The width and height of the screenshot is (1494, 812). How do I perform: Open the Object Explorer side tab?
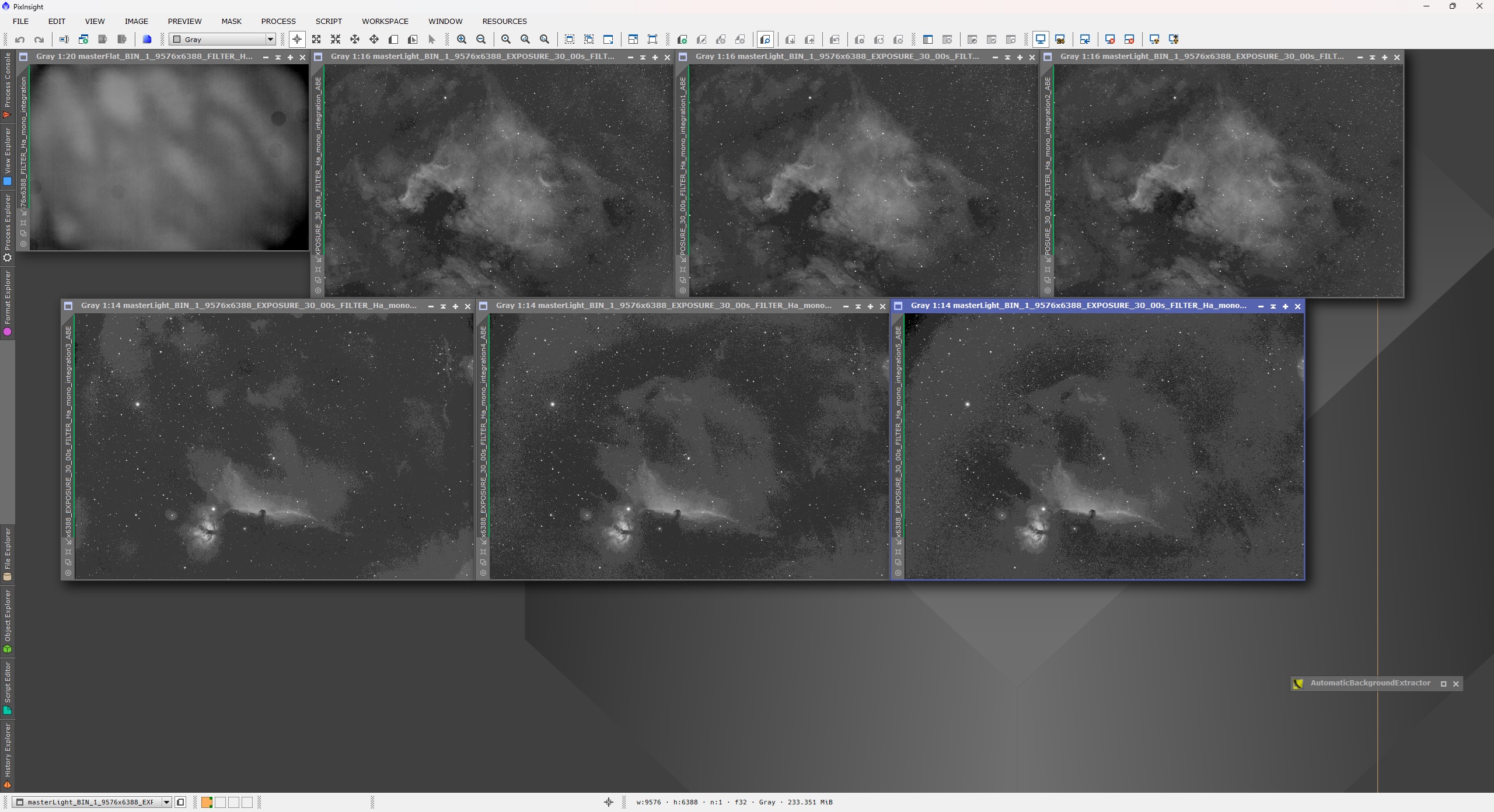pyautogui.click(x=8, y=621)
